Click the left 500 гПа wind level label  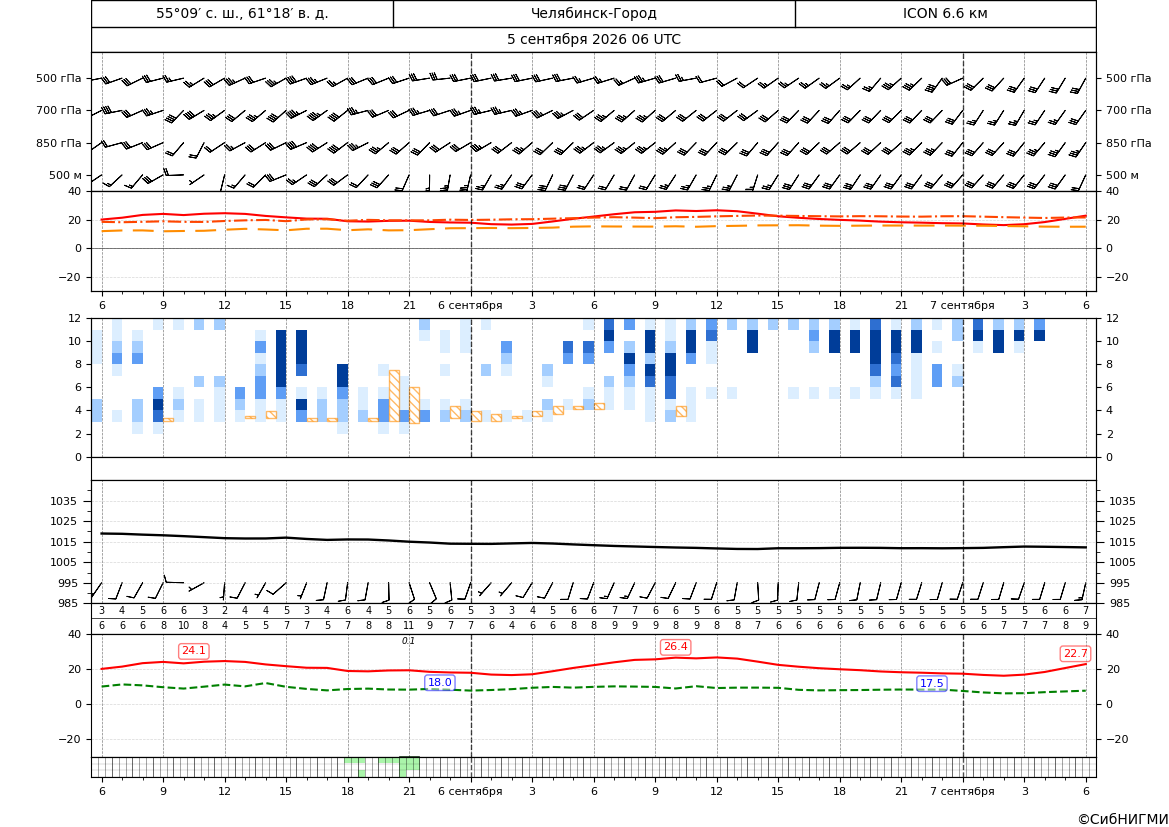(59, 78)
